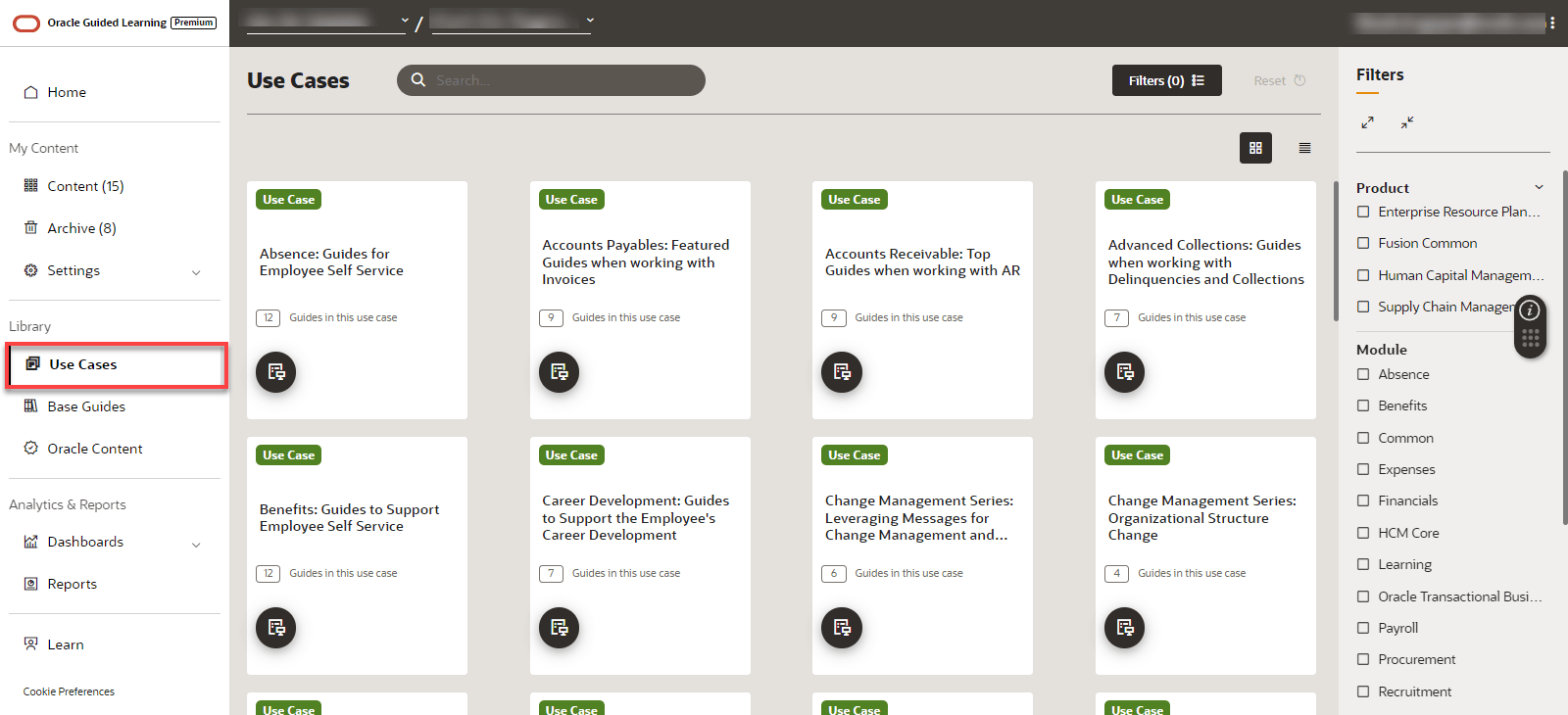Click the Reset filters button

[1280, 80]
